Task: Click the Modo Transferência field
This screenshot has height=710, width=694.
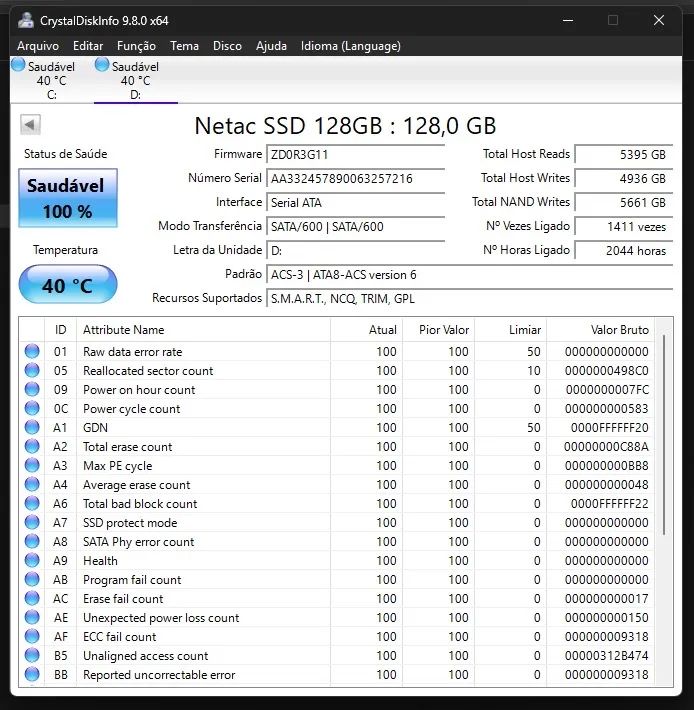Action: (x=356, y=226)
